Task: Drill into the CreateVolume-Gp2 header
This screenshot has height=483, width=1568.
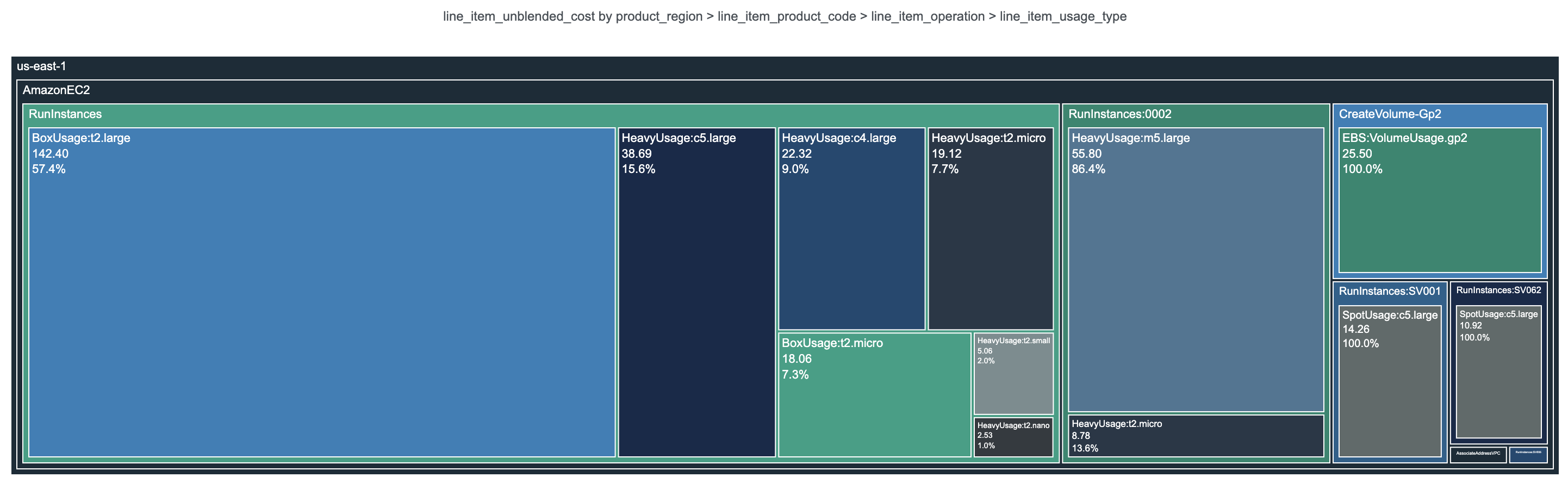Action: pyautogui.click(x=1390, y=114)
